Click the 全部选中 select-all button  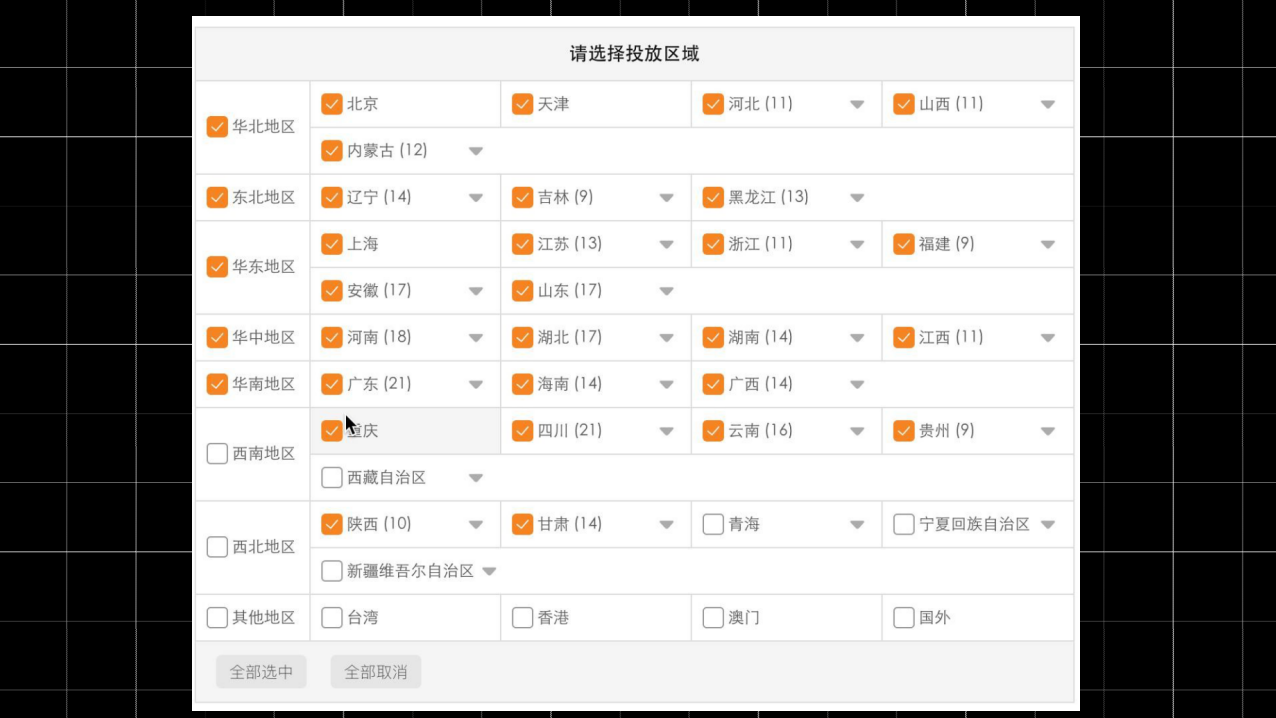tap(261, 672)
